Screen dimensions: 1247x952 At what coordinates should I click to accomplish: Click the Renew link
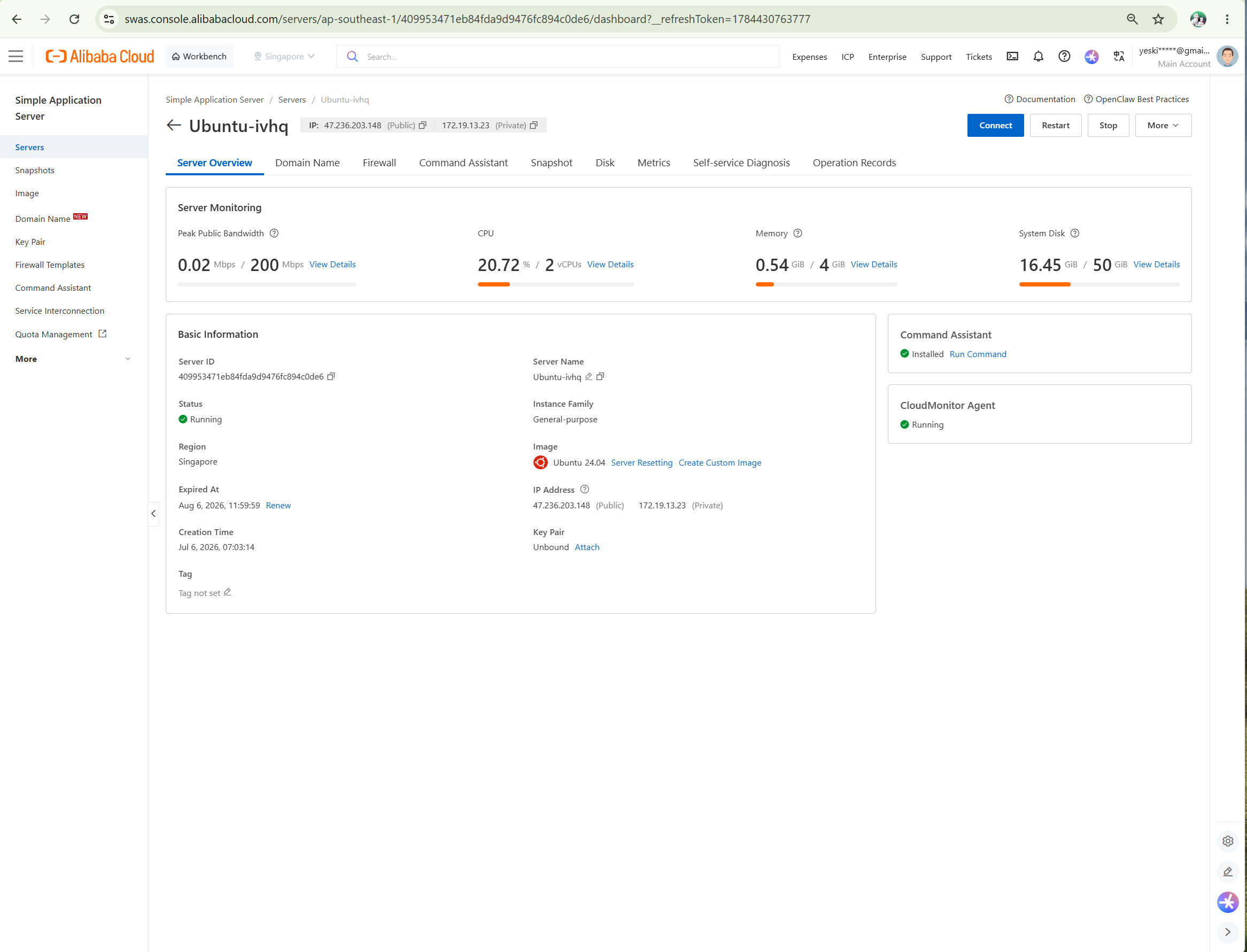pyautogui.click(x=278, y=505)
